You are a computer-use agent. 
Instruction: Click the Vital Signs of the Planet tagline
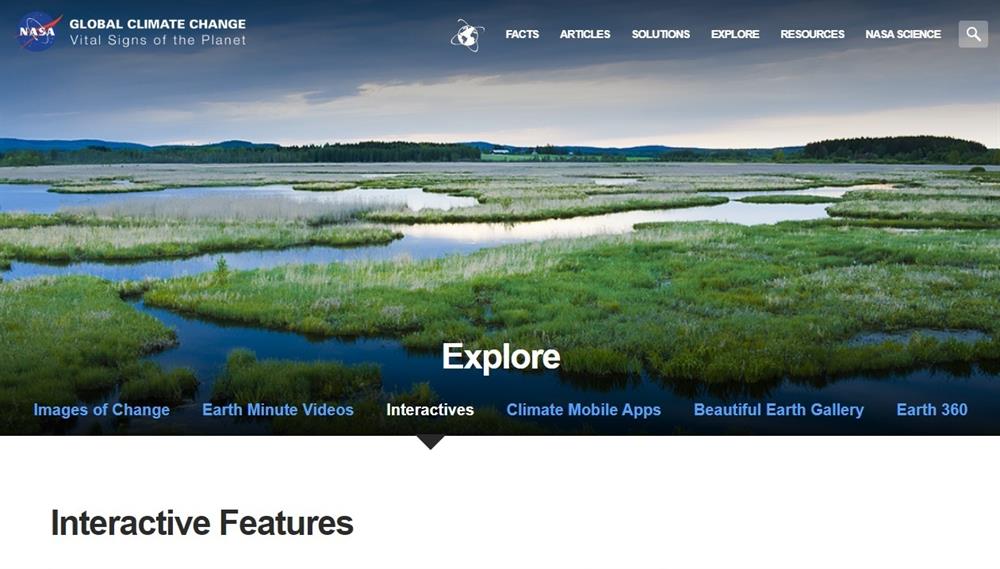coord(158,40)
